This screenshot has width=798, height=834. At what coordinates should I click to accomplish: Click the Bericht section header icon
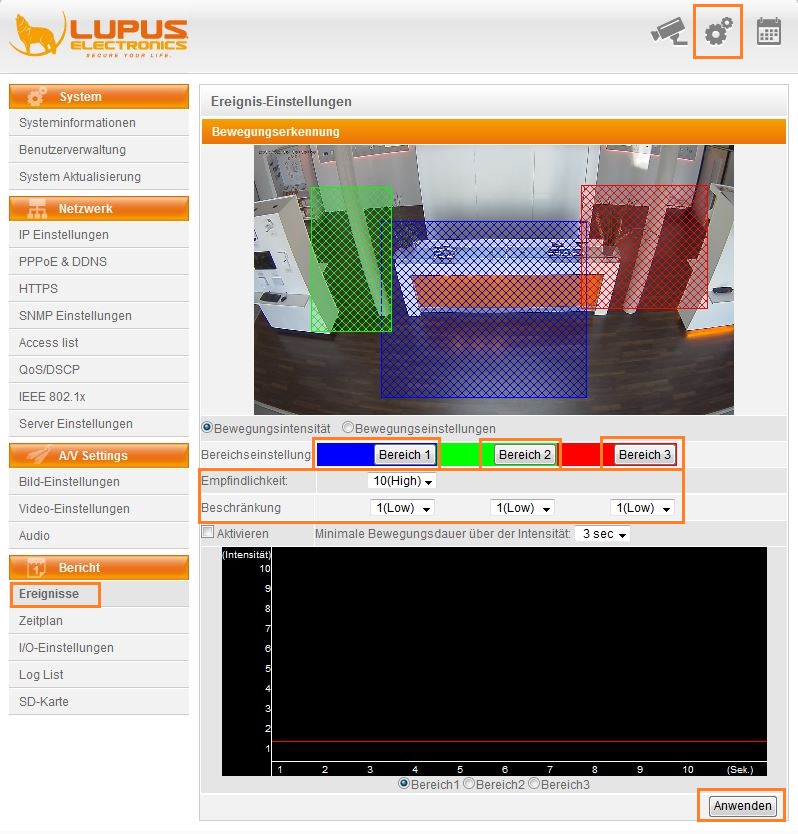pos(37,567)
